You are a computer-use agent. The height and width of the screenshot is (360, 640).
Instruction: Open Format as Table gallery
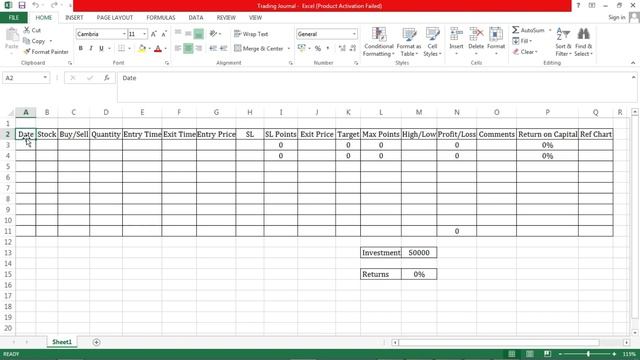409,42
